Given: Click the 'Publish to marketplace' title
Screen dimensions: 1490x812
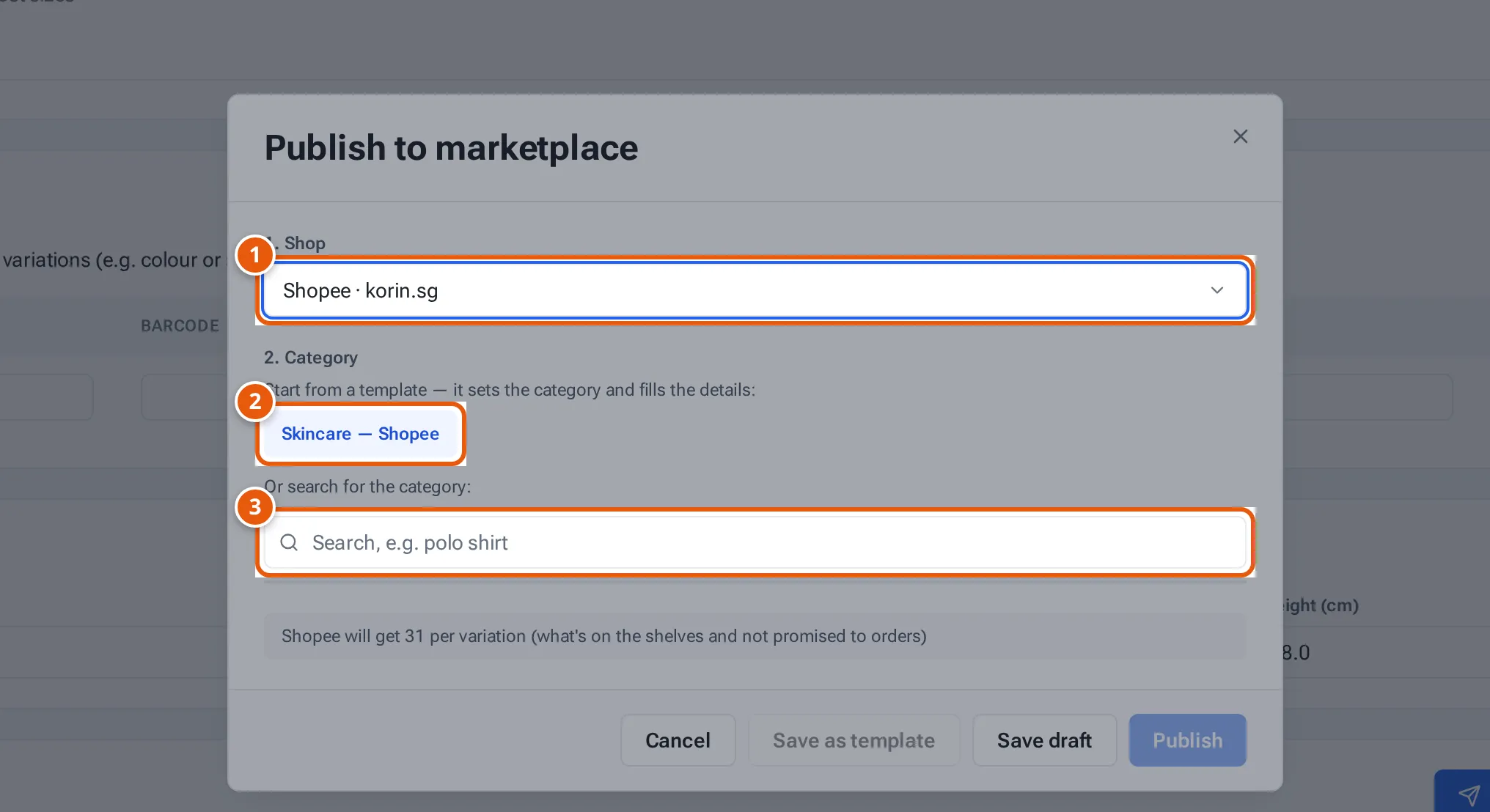Looking at the screenshot, I should pos(451,148).
